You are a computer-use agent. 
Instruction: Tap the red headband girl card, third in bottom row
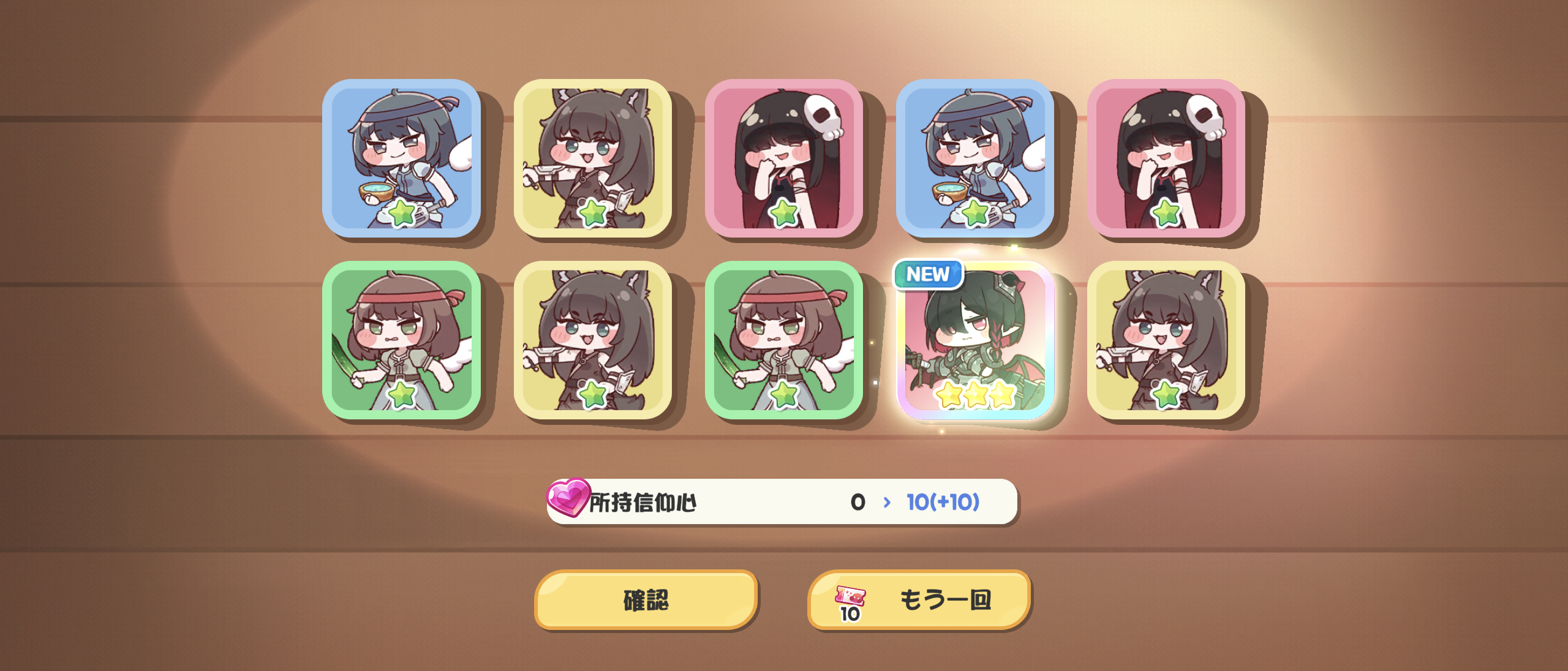[x=783, y=340]
